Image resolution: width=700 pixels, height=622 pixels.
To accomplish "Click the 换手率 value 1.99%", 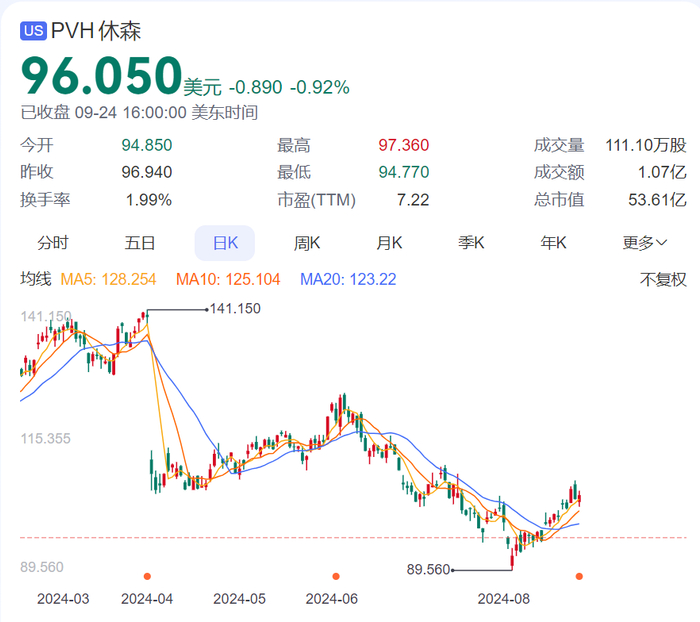I will click(x=149, y=200).
